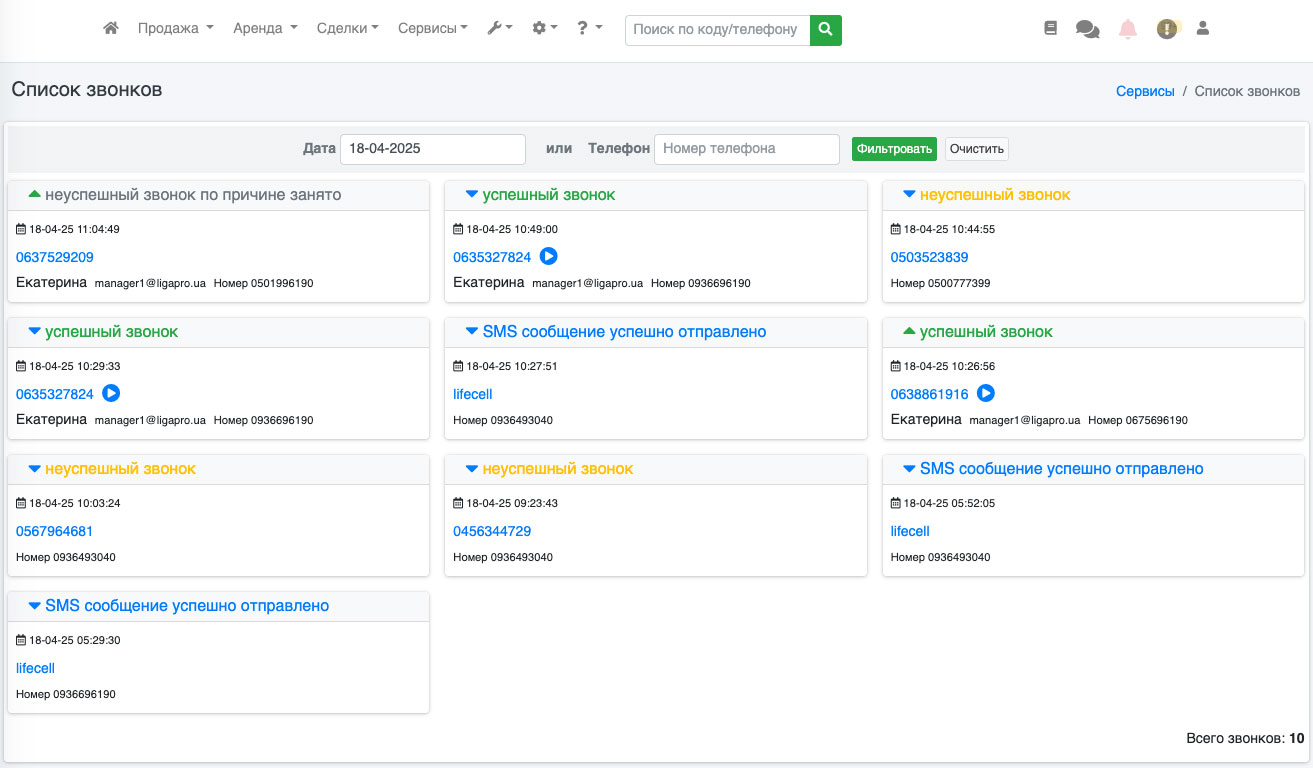
Task: Click the Номер телефона input field
Action: pyautogui.click(x=746, y=149)
